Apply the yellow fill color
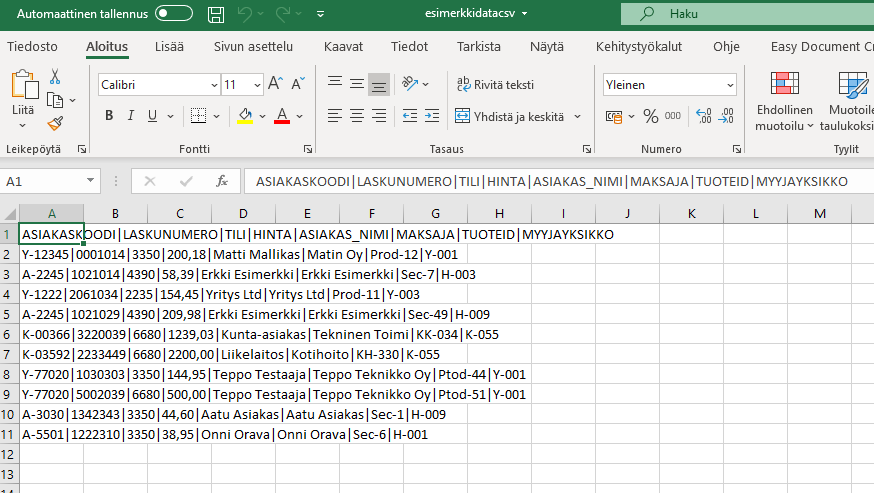 (x=245, y=115)
